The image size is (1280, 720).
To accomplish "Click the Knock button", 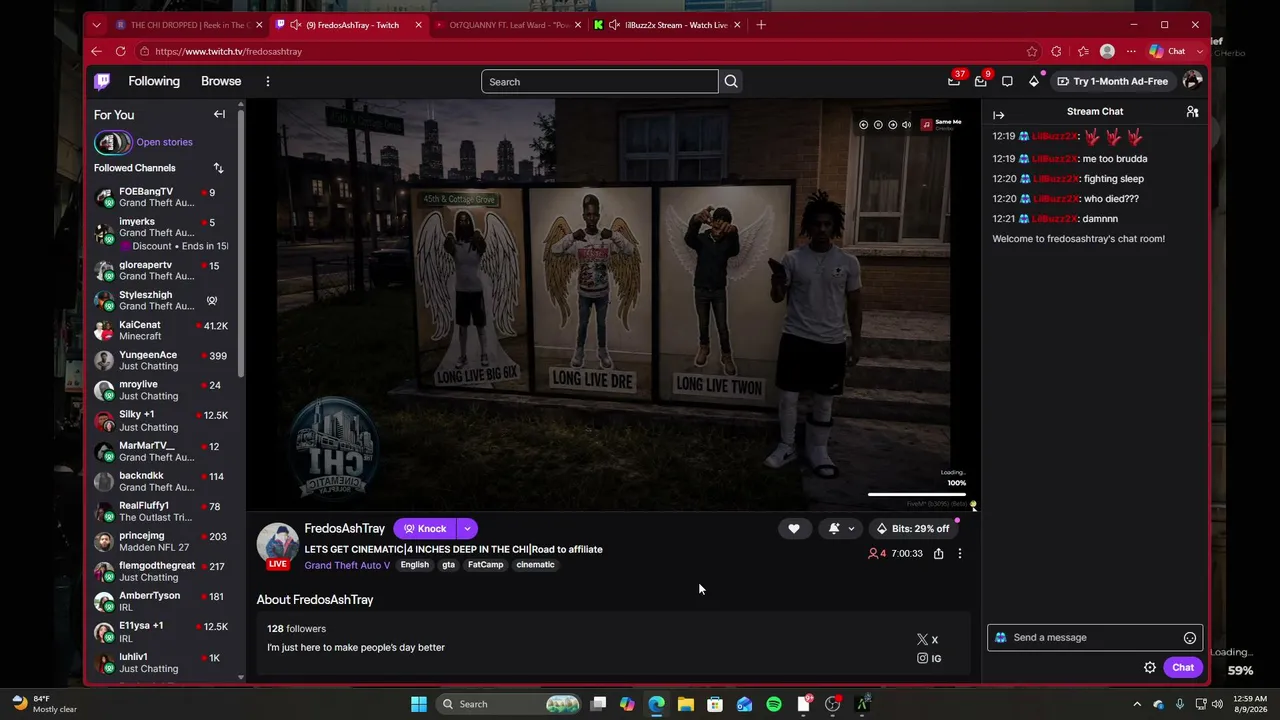I will point(425,529).
